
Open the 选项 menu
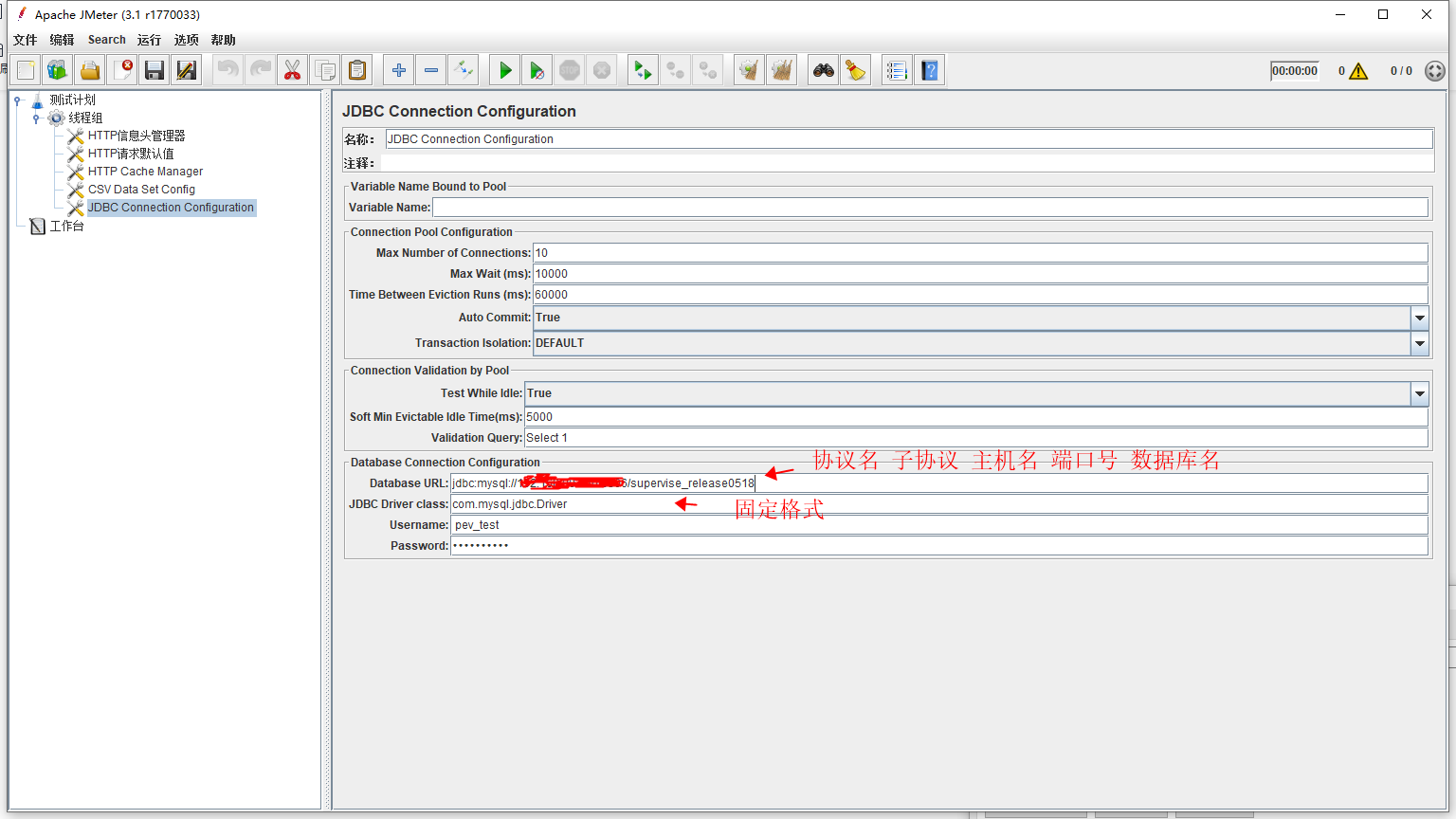point(186,40)
